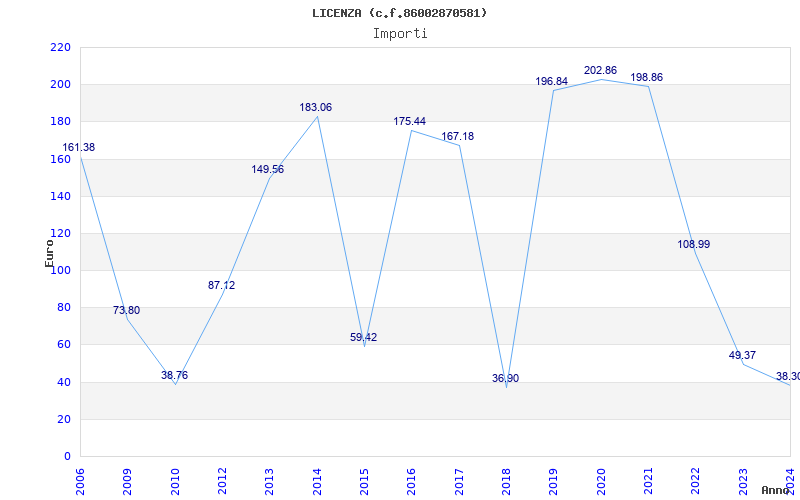
Task: Click the 220 y-axis value
Action: [x=60, y=47]
